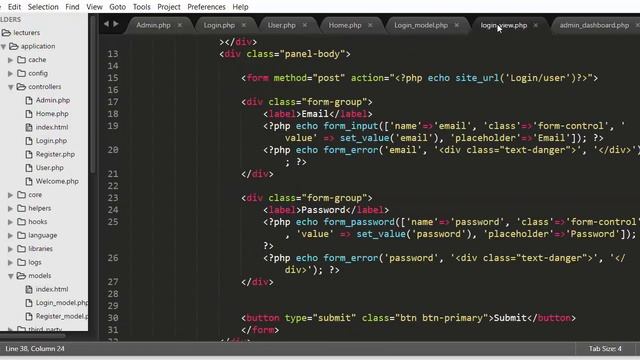Viewport: 640px width, 360px height.
Task: Close the login_view.php tab
Action: (536, 25)
